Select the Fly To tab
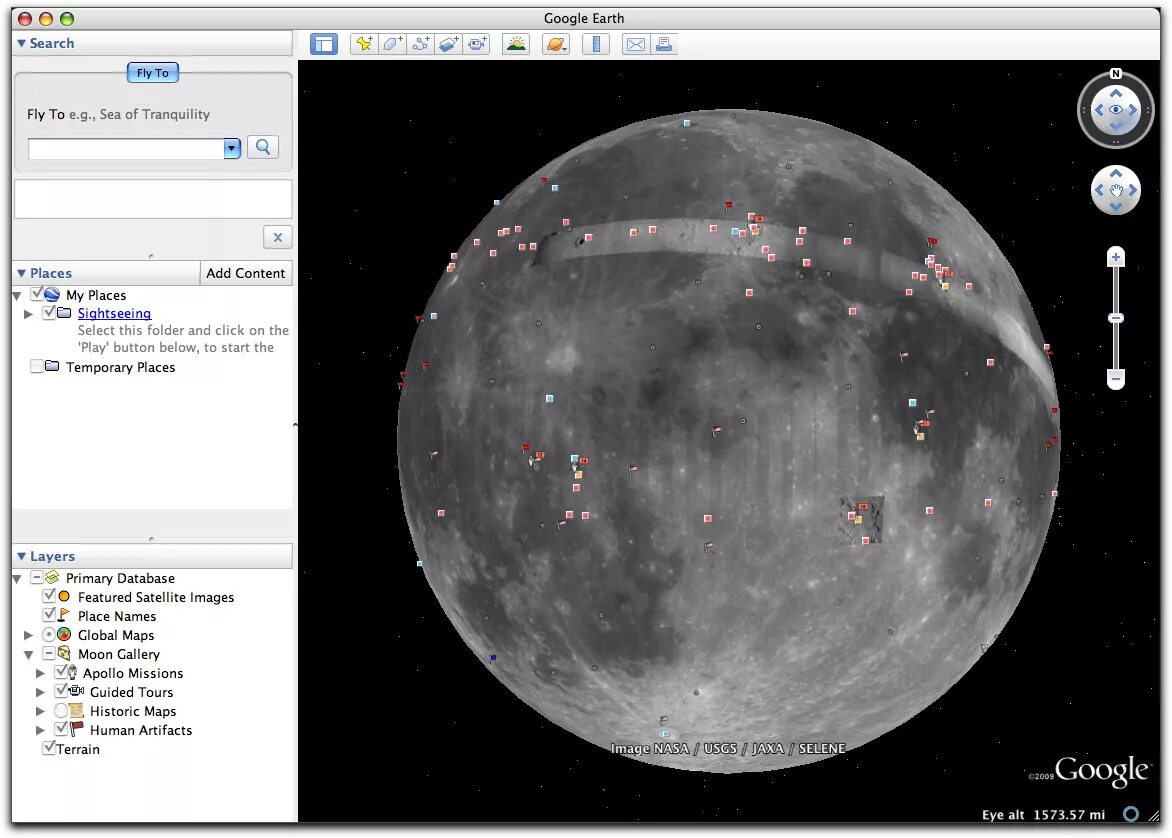The image size is (1172, 838). click(x=152, y=73)
